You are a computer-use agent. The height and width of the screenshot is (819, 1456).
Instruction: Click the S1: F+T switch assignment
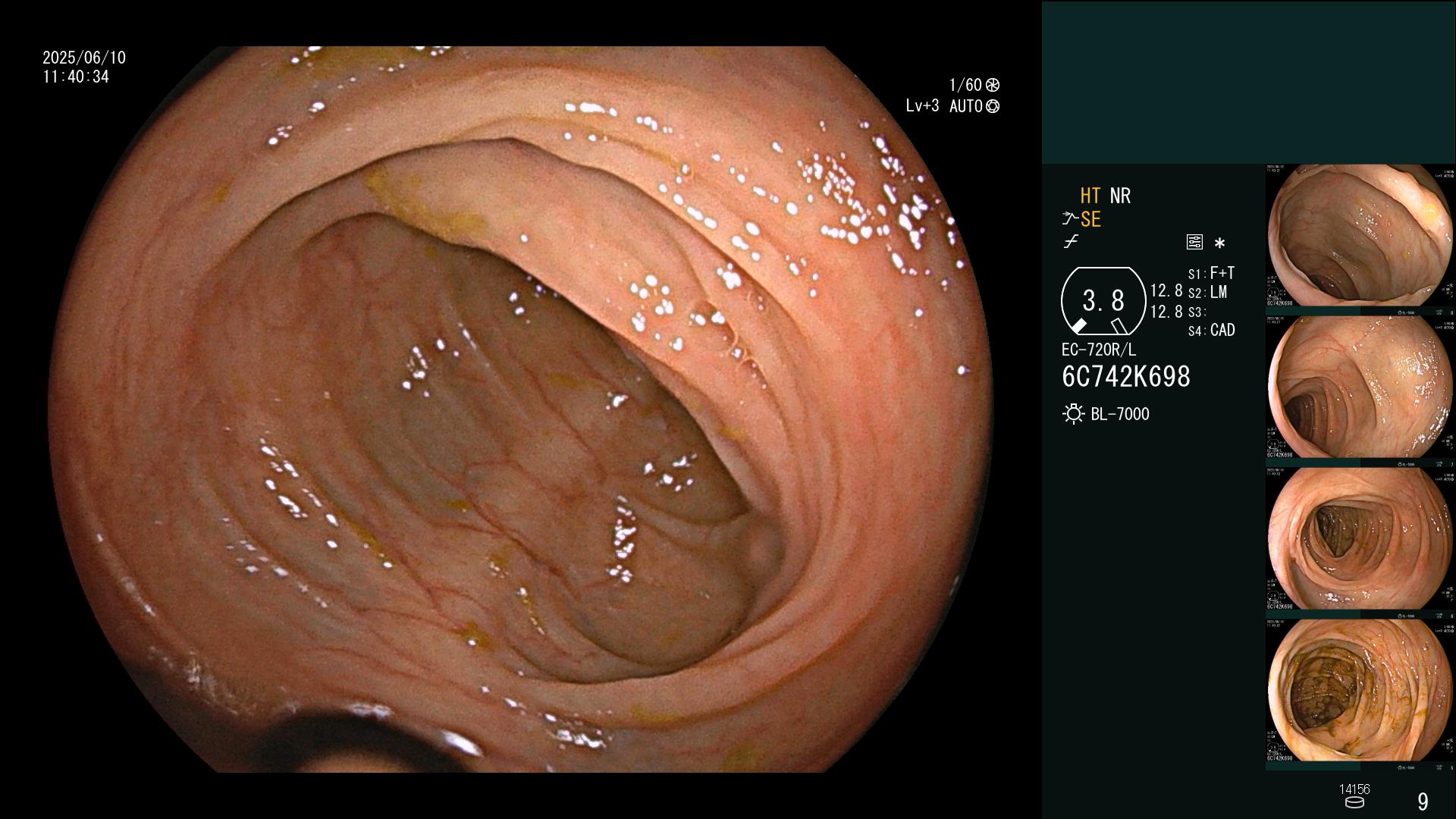click(x=1211, y=273)
